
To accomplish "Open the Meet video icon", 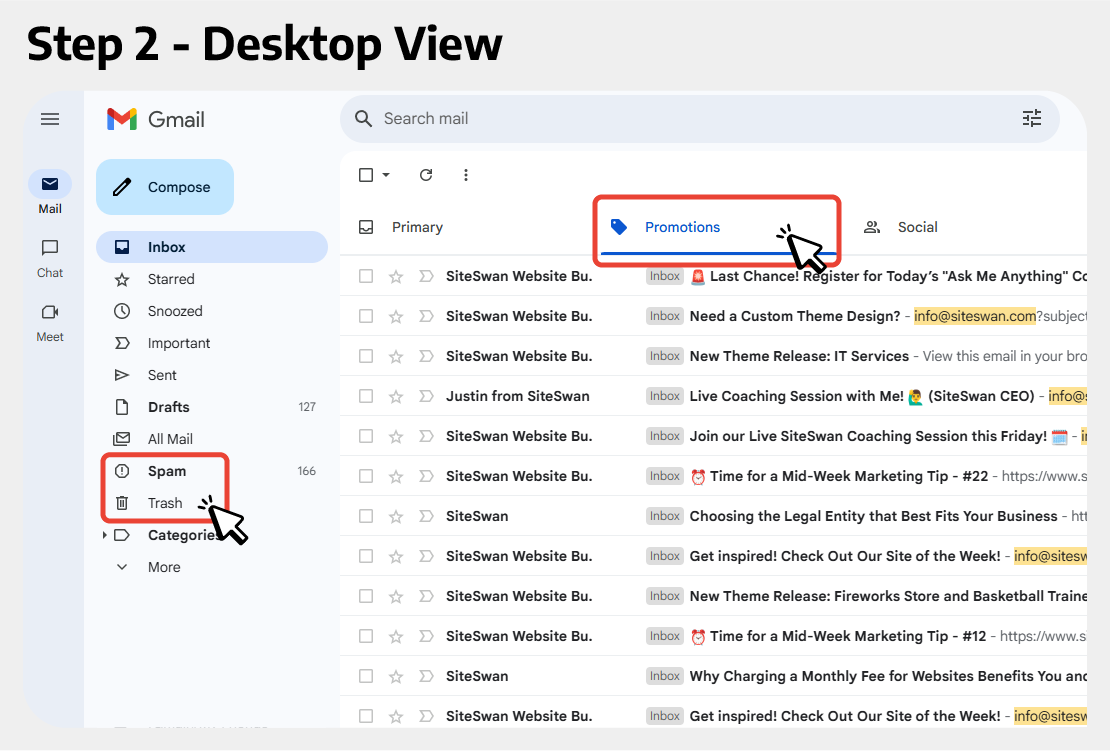I will [50, 312].
